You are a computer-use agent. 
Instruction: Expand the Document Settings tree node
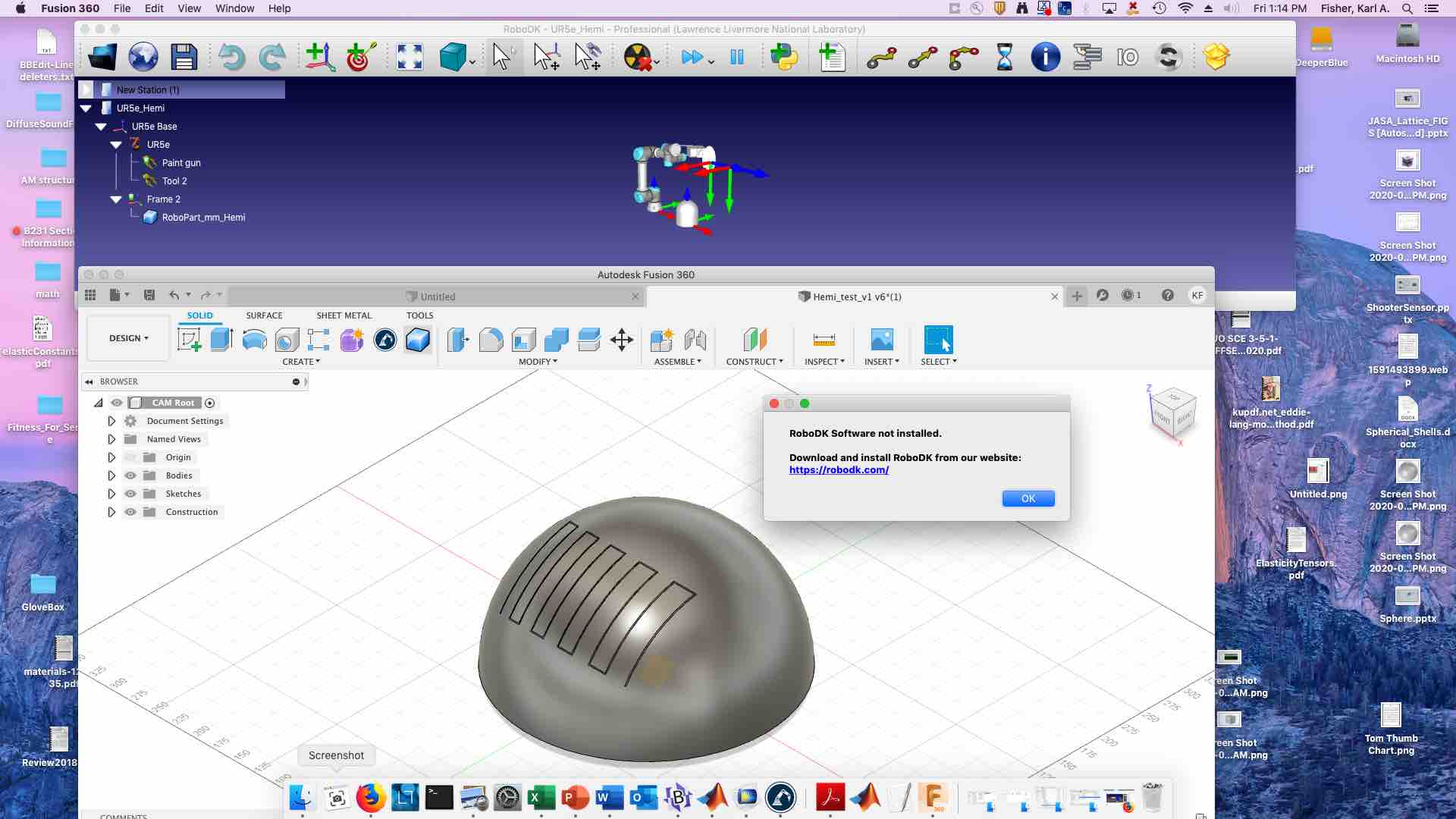[111, 421]
